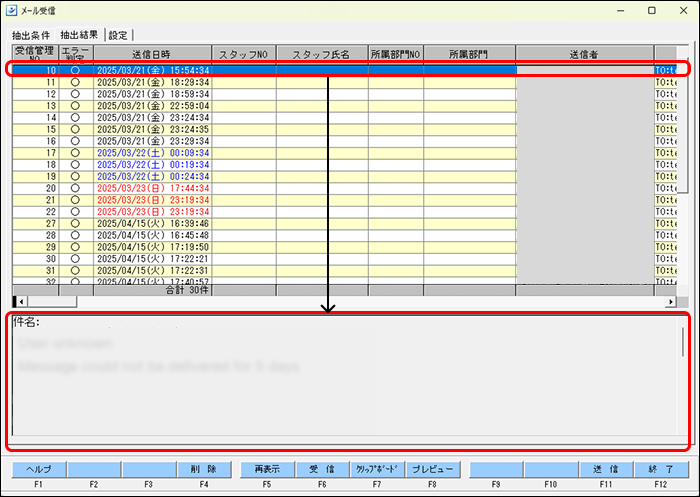Select row with date 2025/04/15(火) 17:22:31
Screen dimensions: 700x497
pos(345,271)
